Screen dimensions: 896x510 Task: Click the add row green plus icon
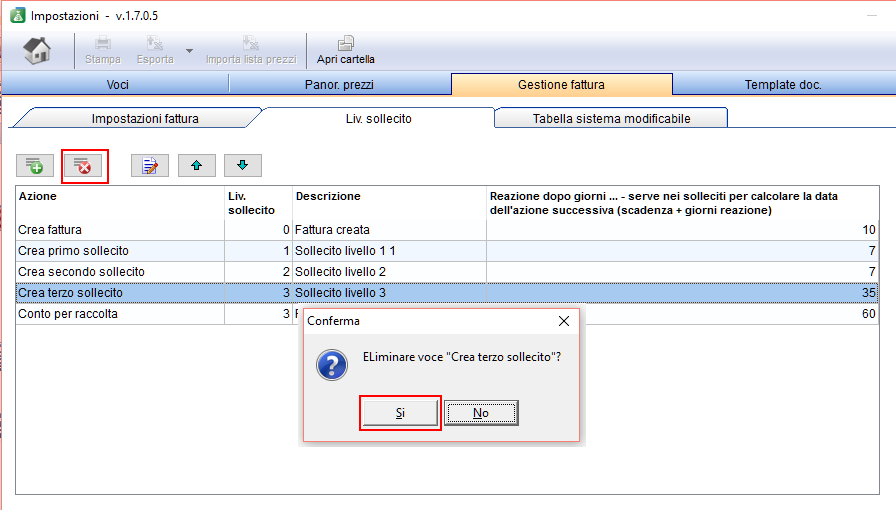(x=35, y=166)
